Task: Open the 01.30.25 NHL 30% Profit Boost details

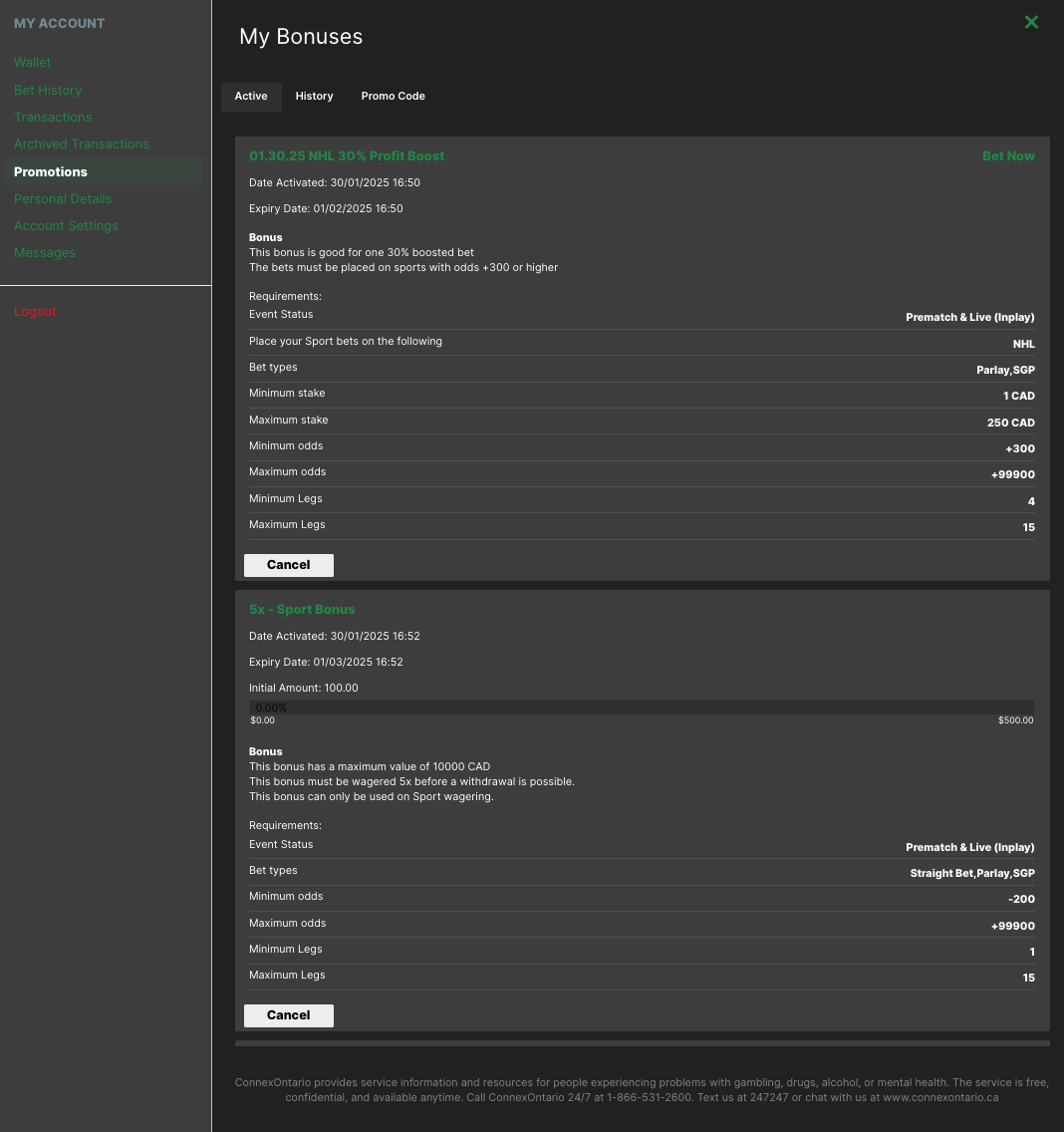Action: (347, 155)
